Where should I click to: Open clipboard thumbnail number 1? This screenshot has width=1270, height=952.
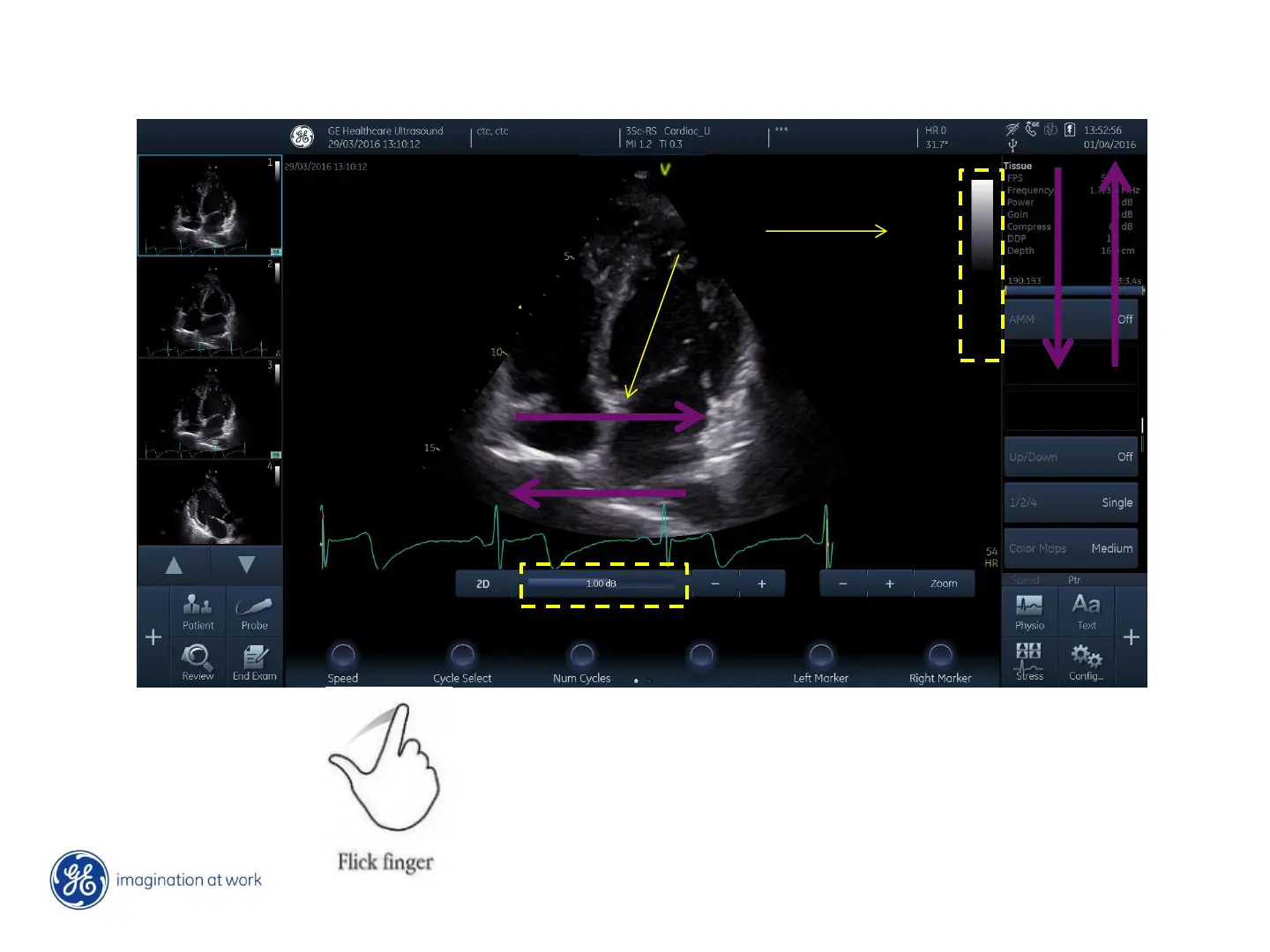pyautogui.click(x=210, y=205)
